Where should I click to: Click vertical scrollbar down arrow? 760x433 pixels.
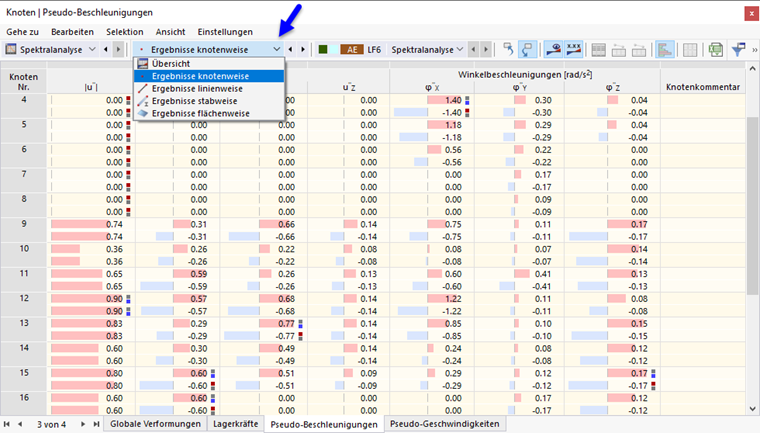pyautogui.click(x=752, y=409)
